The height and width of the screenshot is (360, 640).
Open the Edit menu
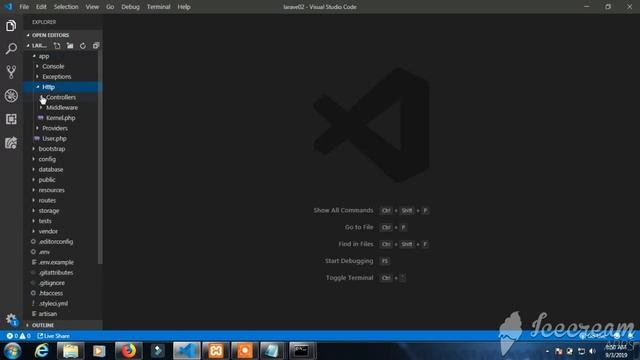pyautogui.click(x=41, y=7)
